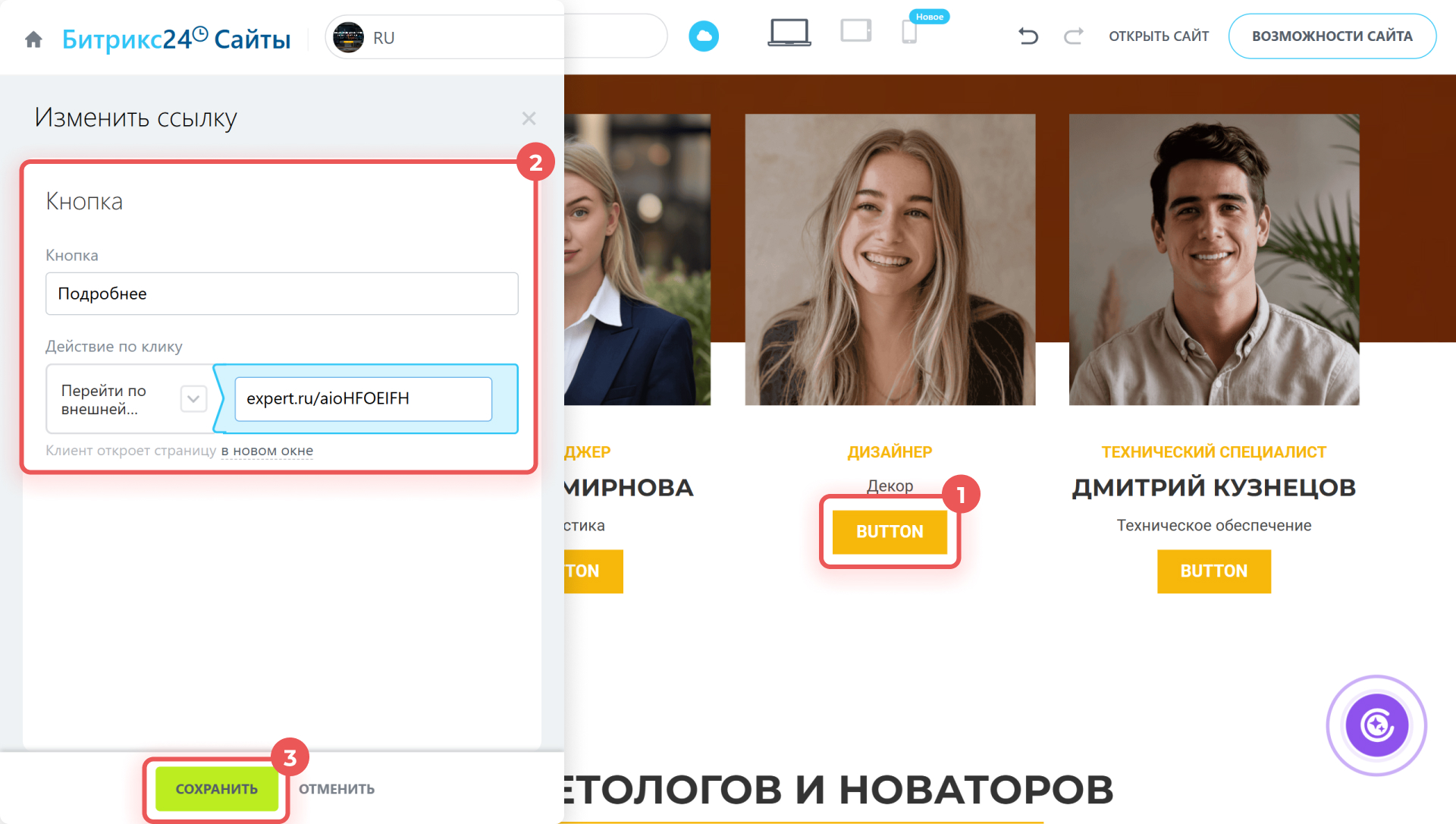Switch to tablet preview icon

(855, 31)
